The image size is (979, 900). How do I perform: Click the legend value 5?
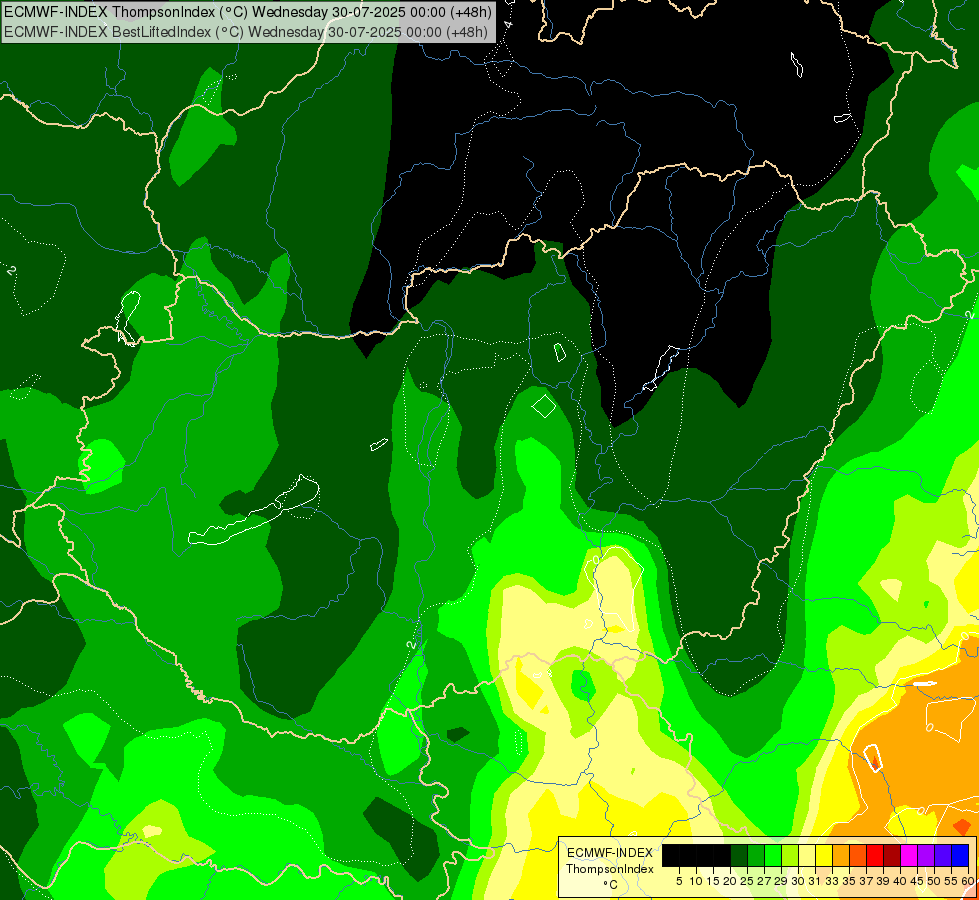[x=679, y=881]
